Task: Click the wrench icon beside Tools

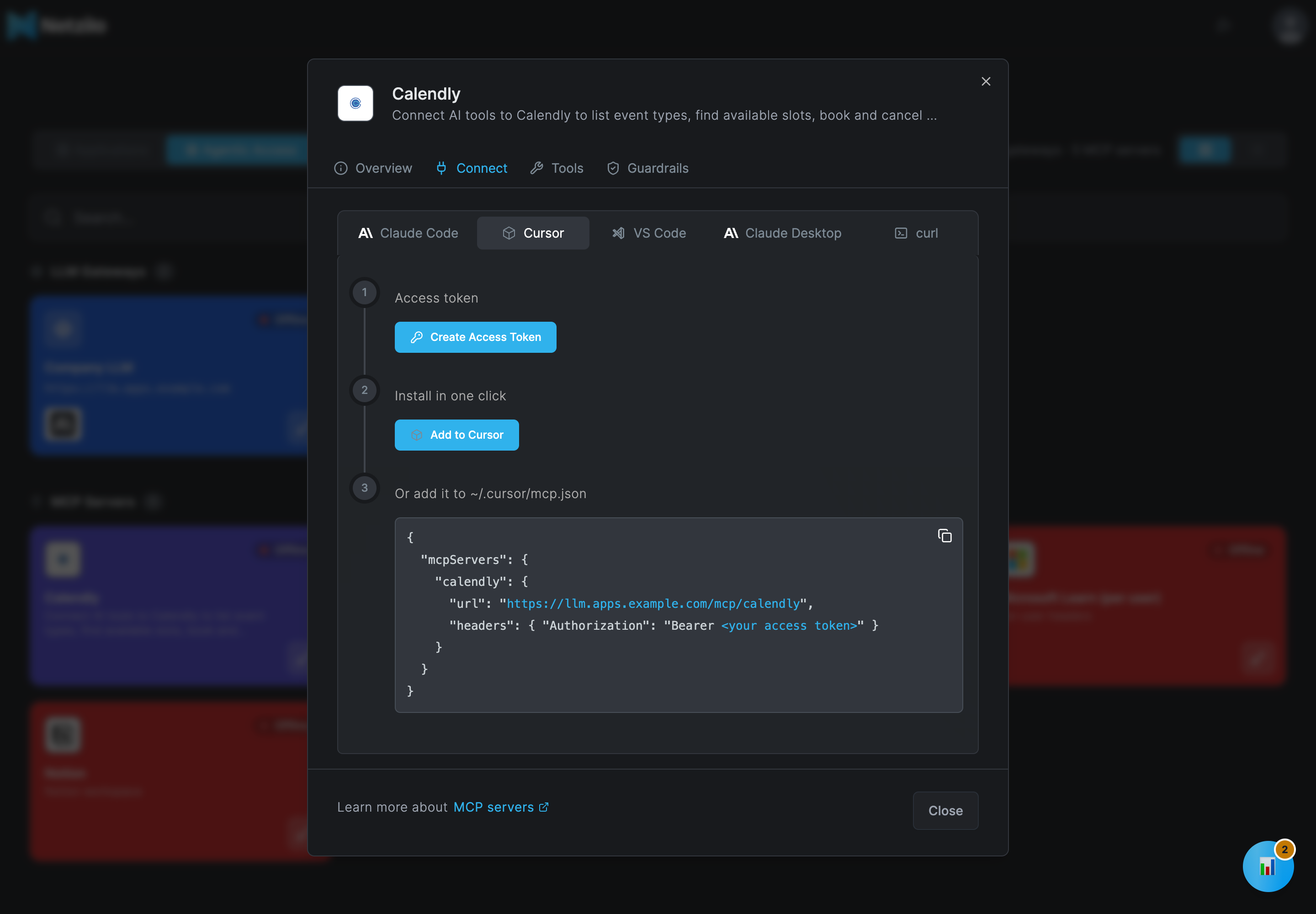Action: (536, 168)
